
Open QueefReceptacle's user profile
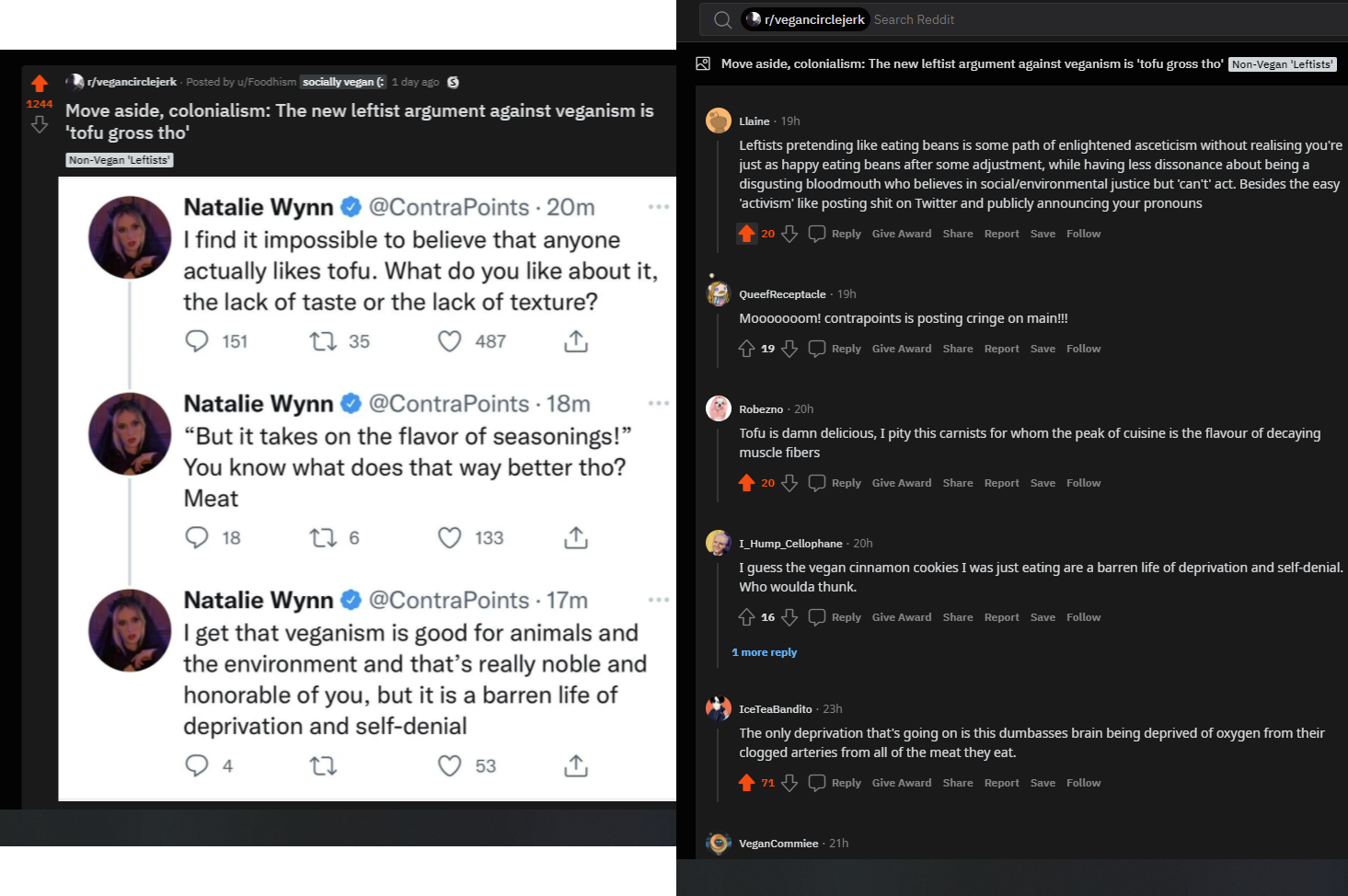pyautogui.click(x=782, y=294)
